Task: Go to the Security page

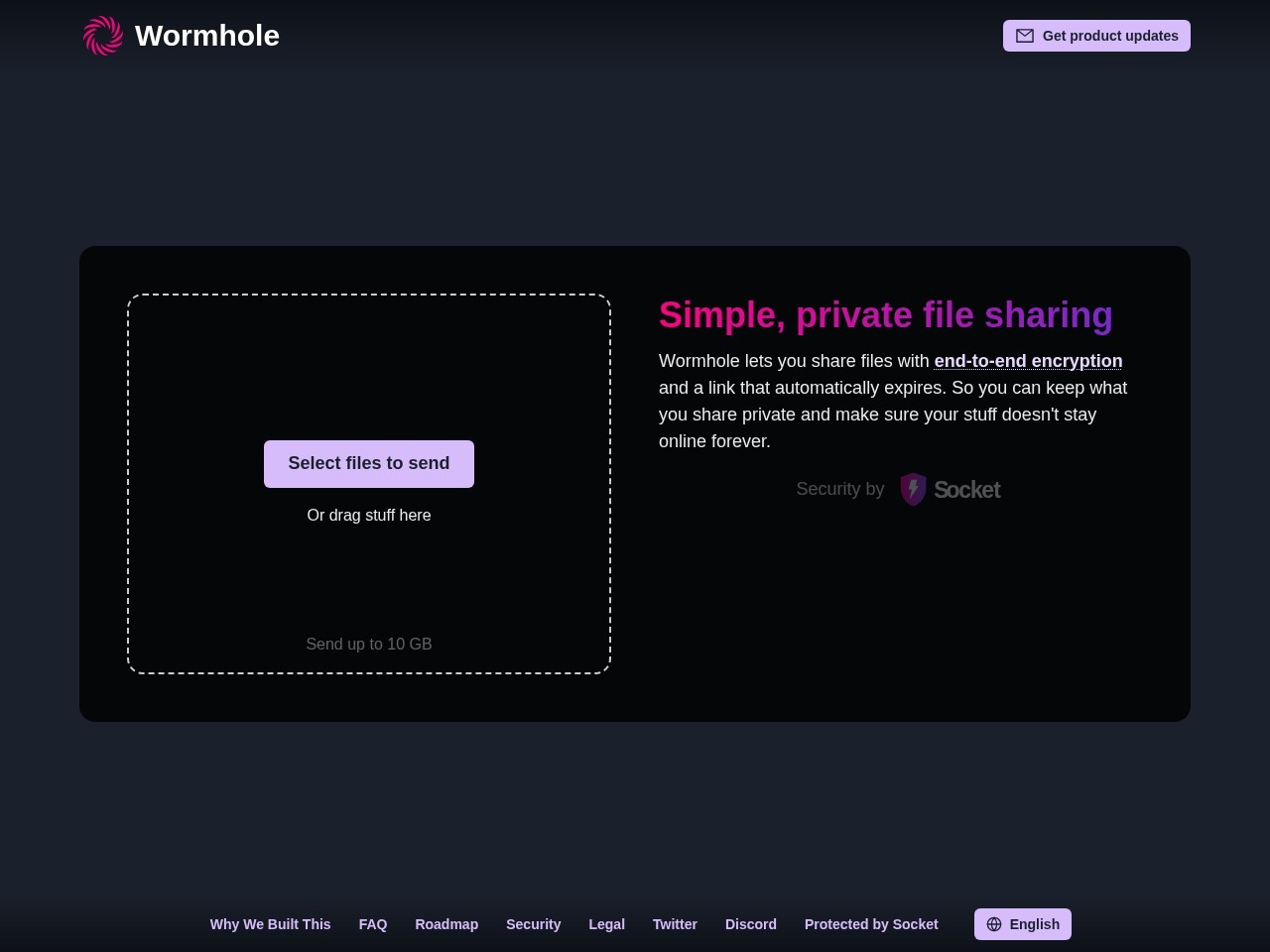Action: click(533, 924)
